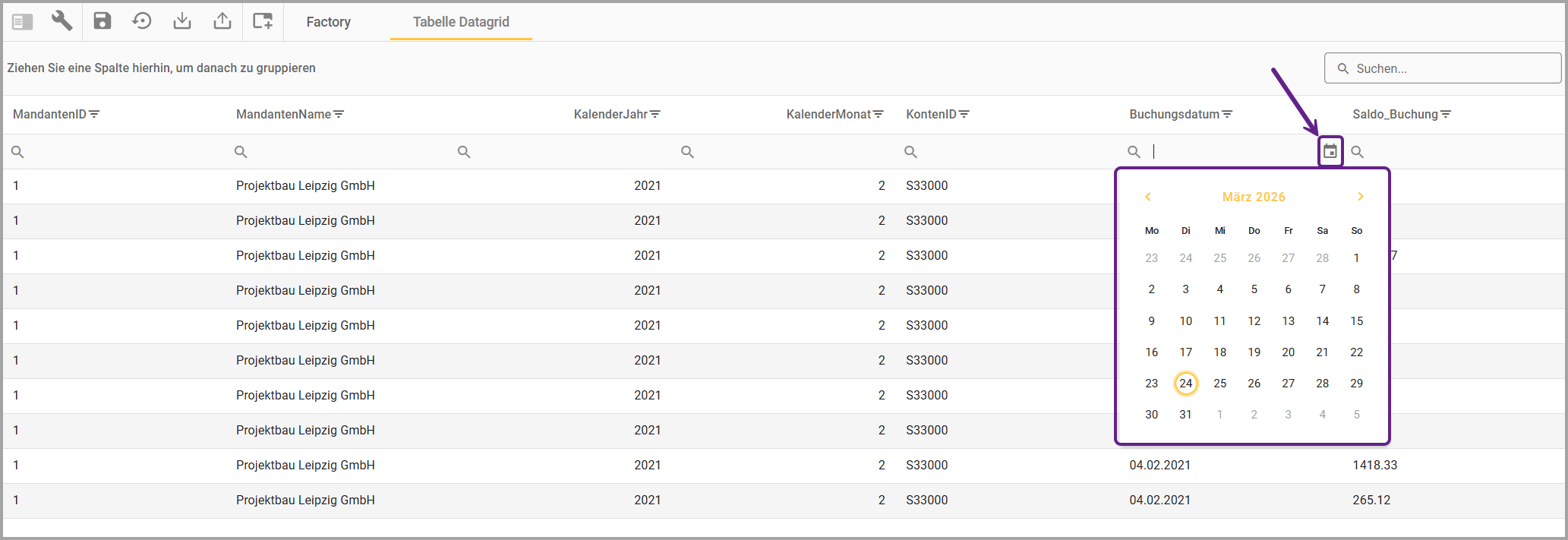Go to previous month in calendar

coord(1148,197)
